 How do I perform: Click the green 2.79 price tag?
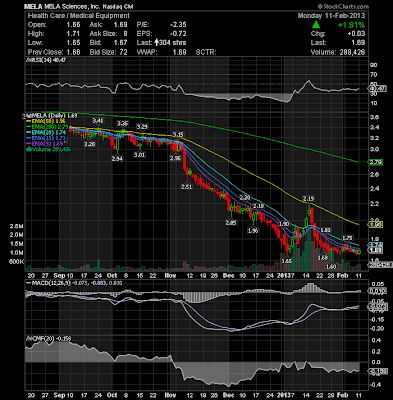(x=375, y=163)
